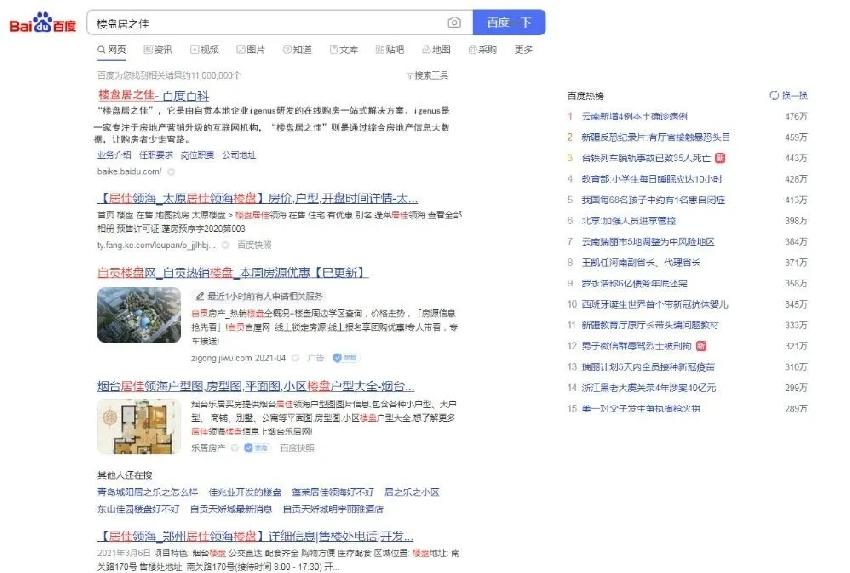850x573 pixels.
Task: Open the floor plan thumbnail image
Action: pyautogui.click(x=139, y=427)
